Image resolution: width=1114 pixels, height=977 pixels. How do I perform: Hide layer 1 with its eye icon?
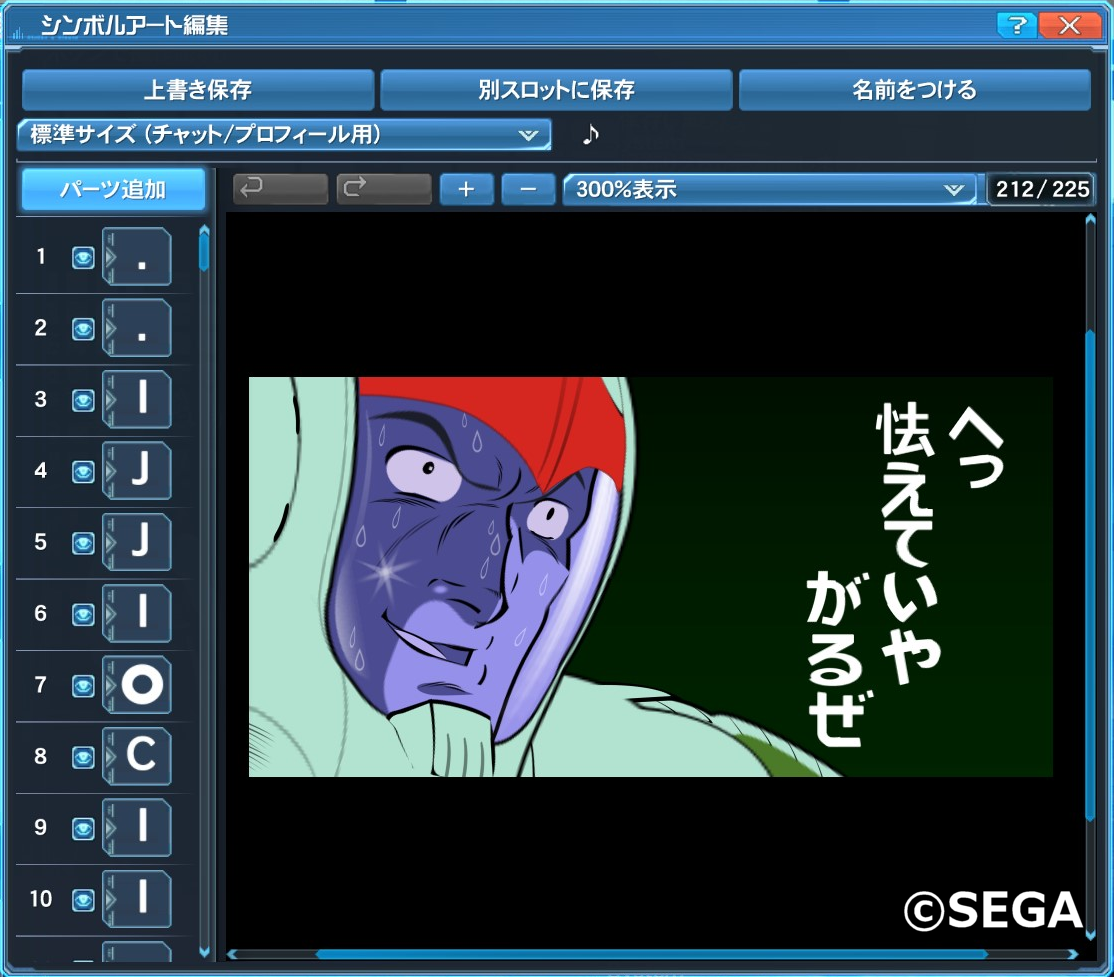(83, 257)
